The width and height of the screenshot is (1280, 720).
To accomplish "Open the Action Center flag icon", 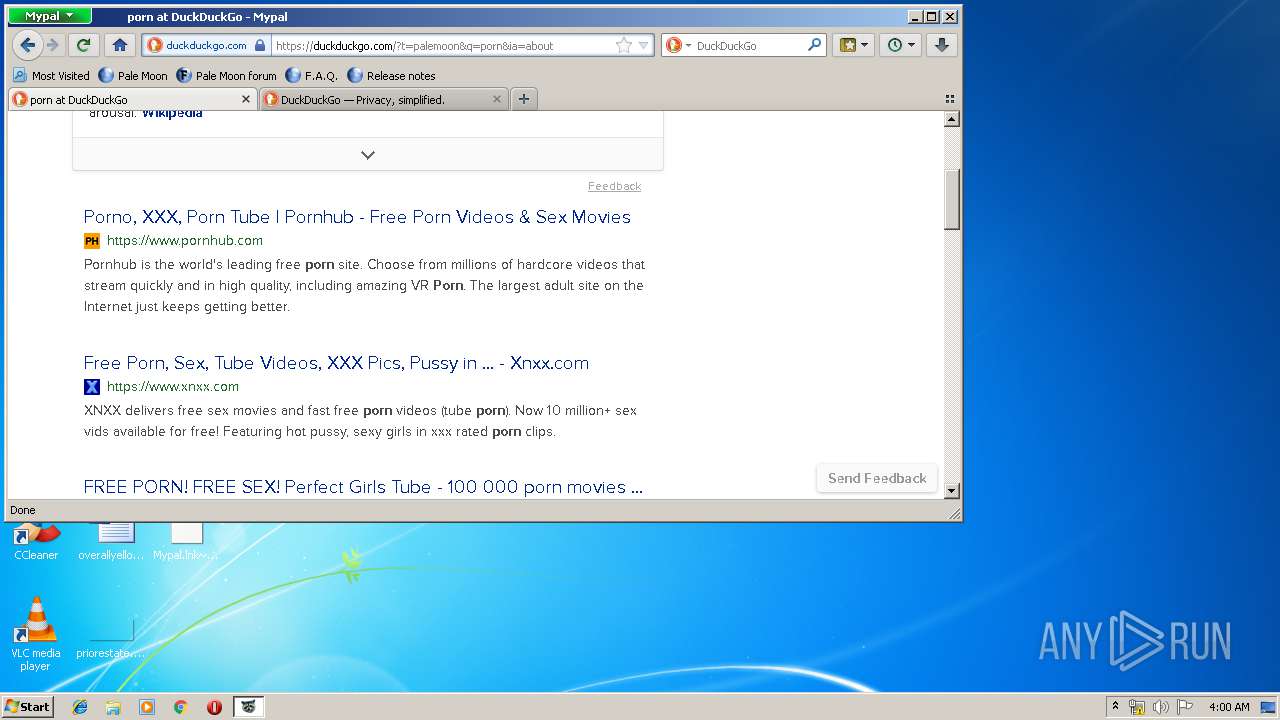I will 1184,707.
